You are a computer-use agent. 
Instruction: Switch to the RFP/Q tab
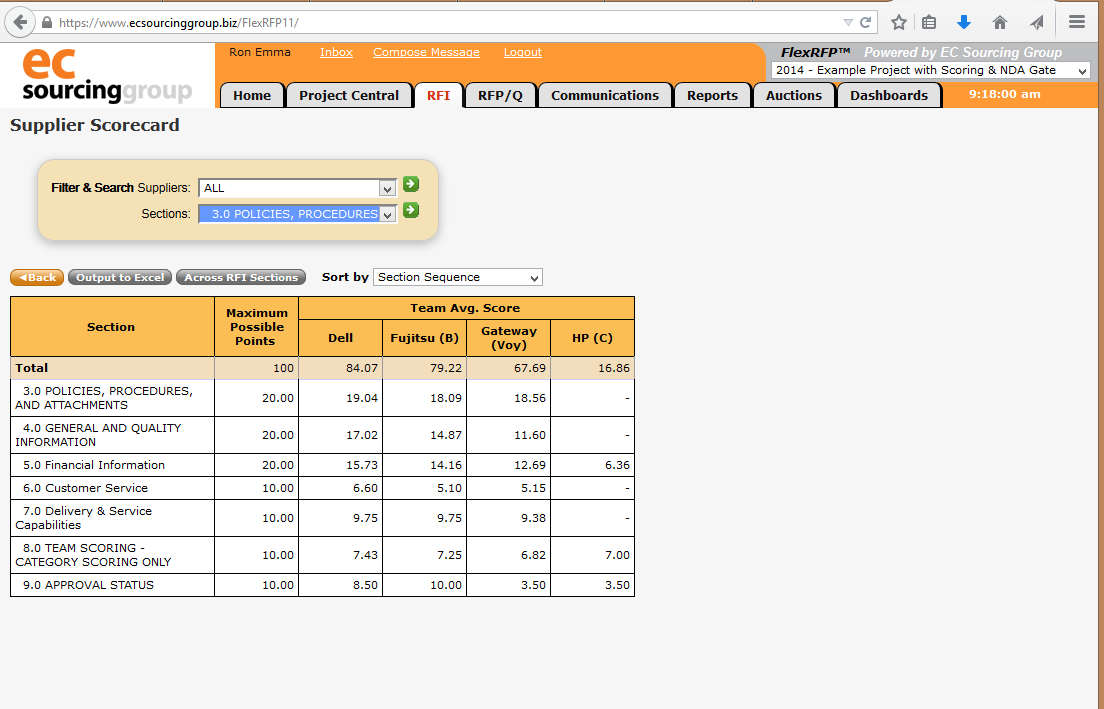coord(500,94)
